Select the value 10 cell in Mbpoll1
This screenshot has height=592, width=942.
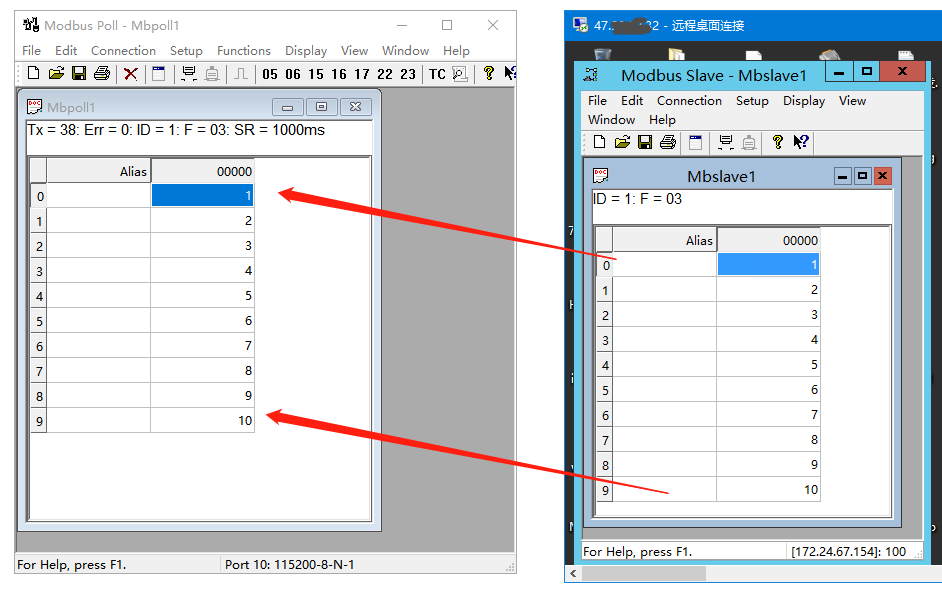coord(202,421)
